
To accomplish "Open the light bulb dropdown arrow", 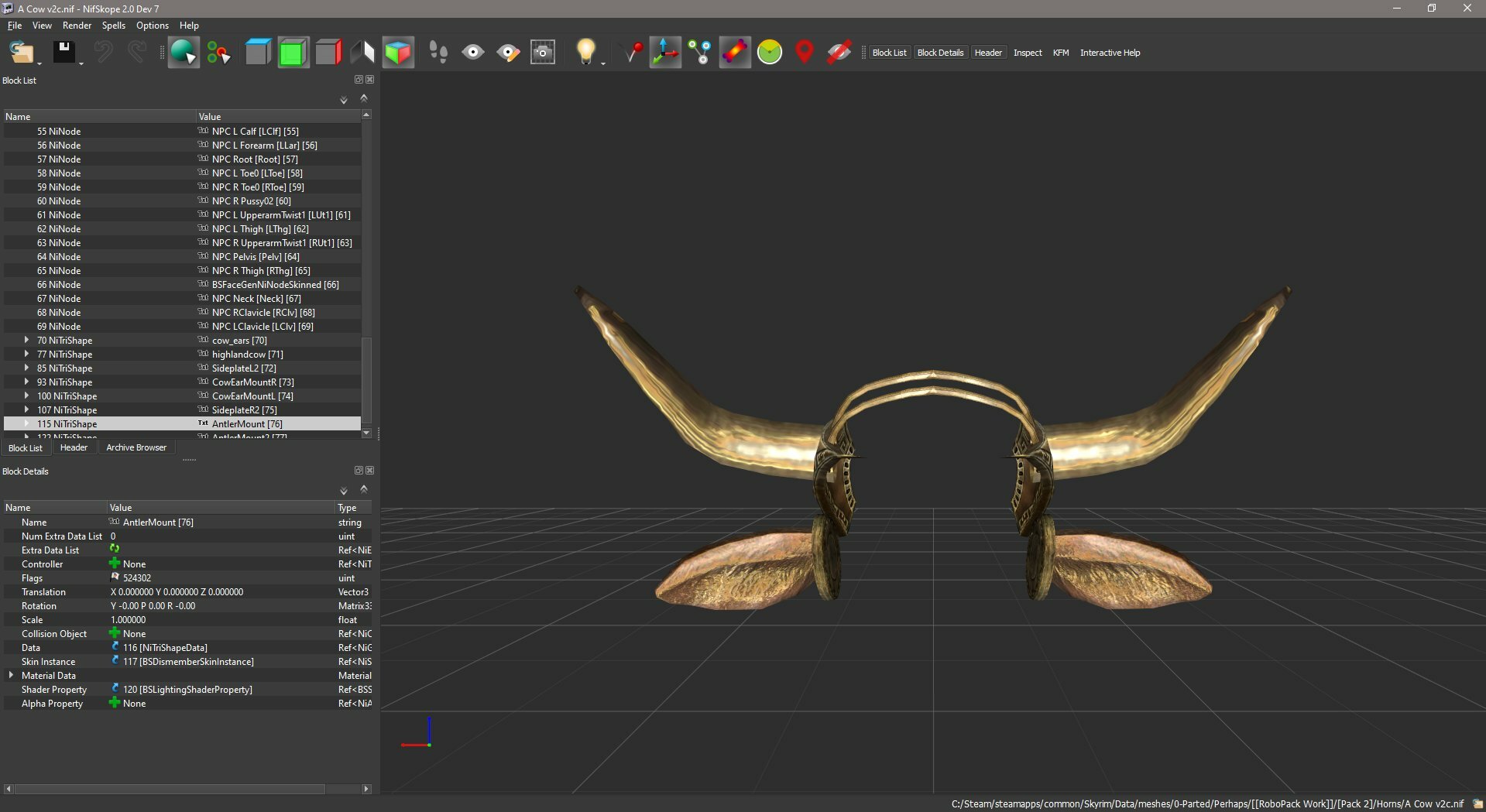I will tap(603, 62).
